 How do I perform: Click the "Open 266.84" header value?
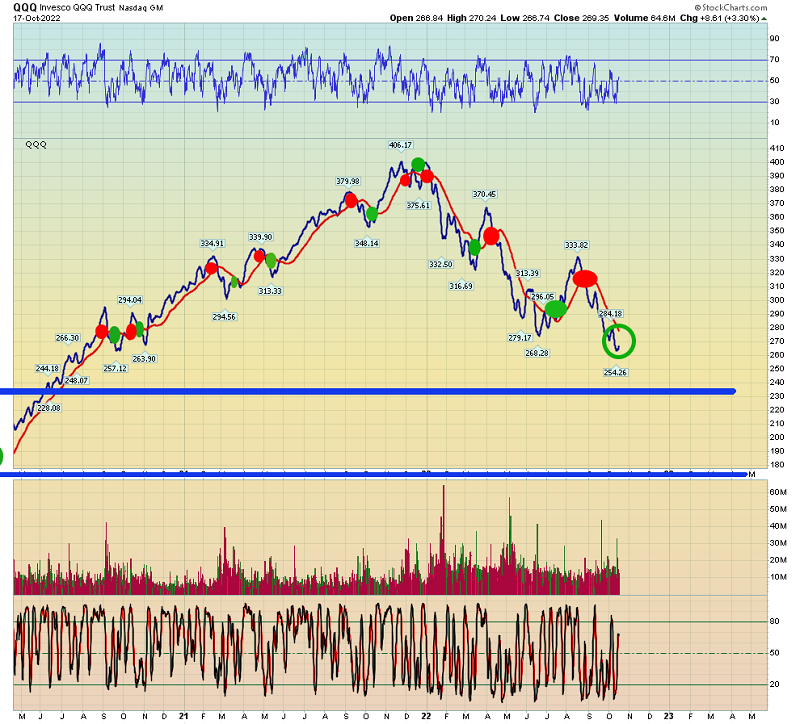click(x=417, y=18)
